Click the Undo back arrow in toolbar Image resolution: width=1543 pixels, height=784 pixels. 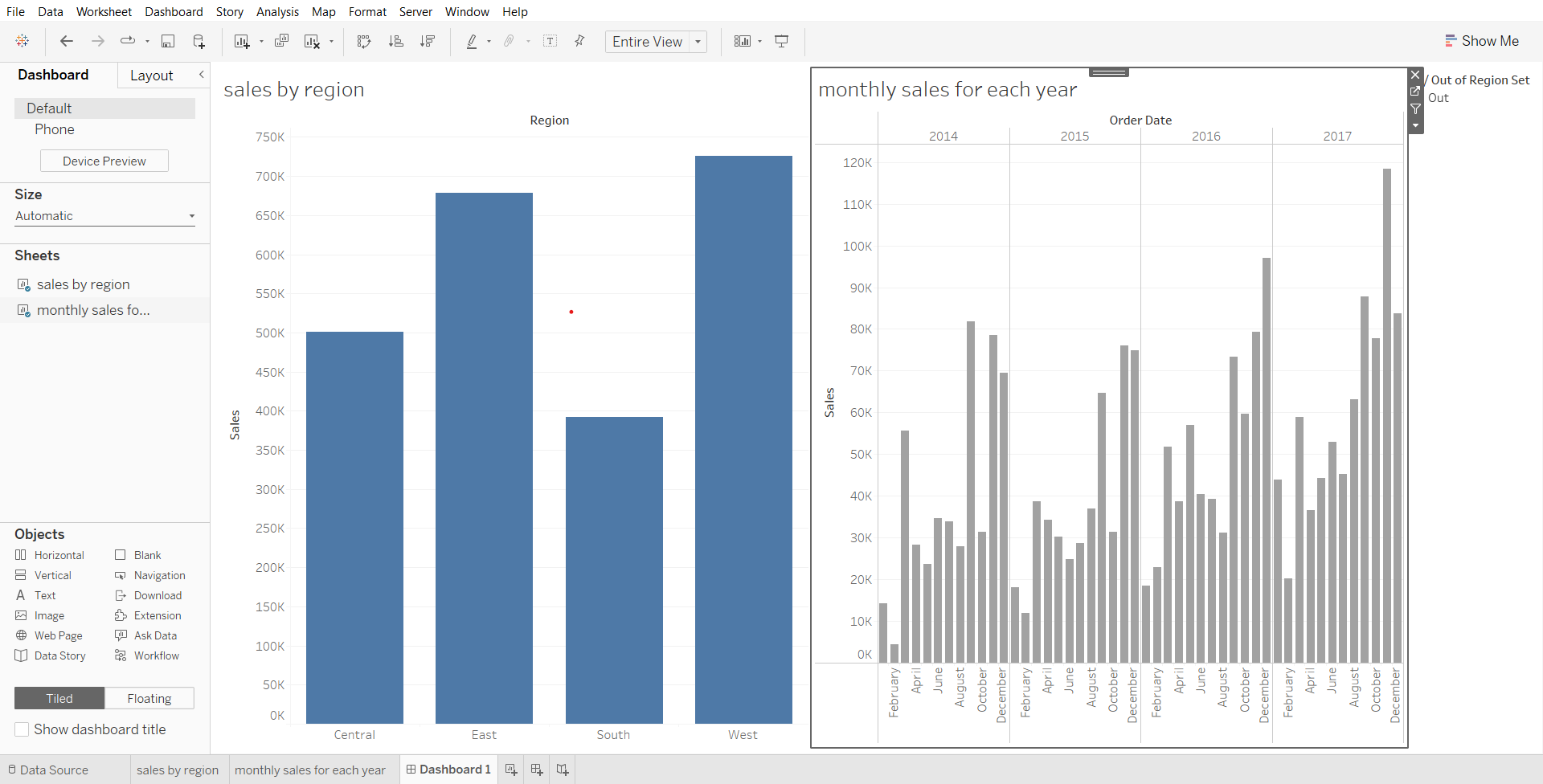pyautogui.click(x=67, y=41)
